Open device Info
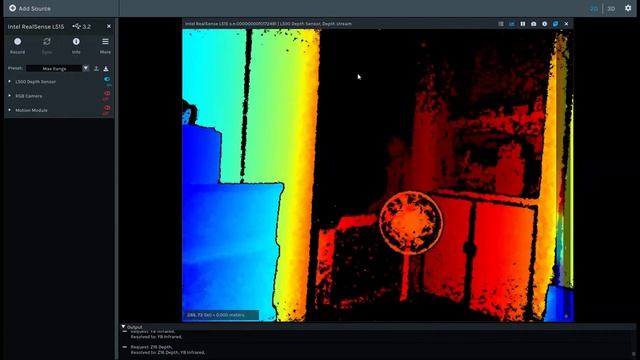The width and height of the screenshot is (640, 360). (x=76, y=45)
